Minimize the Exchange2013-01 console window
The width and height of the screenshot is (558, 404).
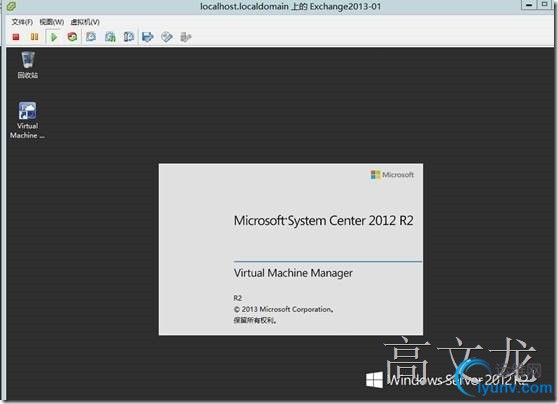tap(529, 5)
